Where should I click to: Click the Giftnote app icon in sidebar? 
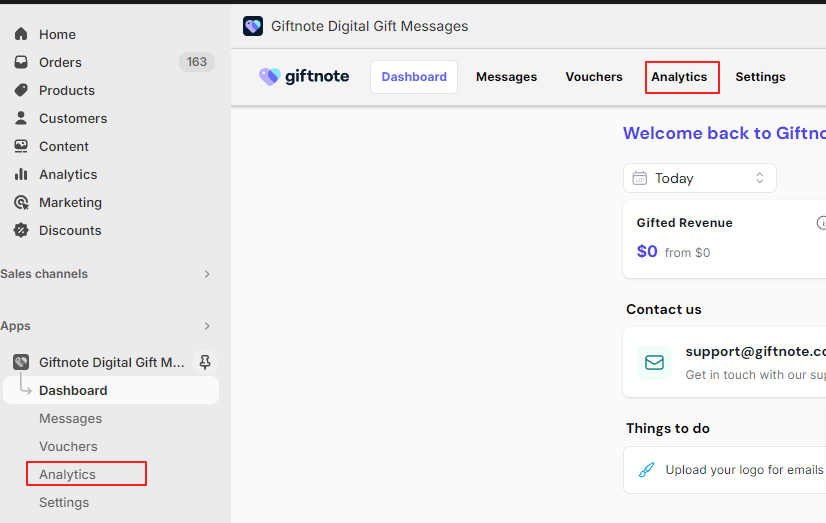point(21,362)
